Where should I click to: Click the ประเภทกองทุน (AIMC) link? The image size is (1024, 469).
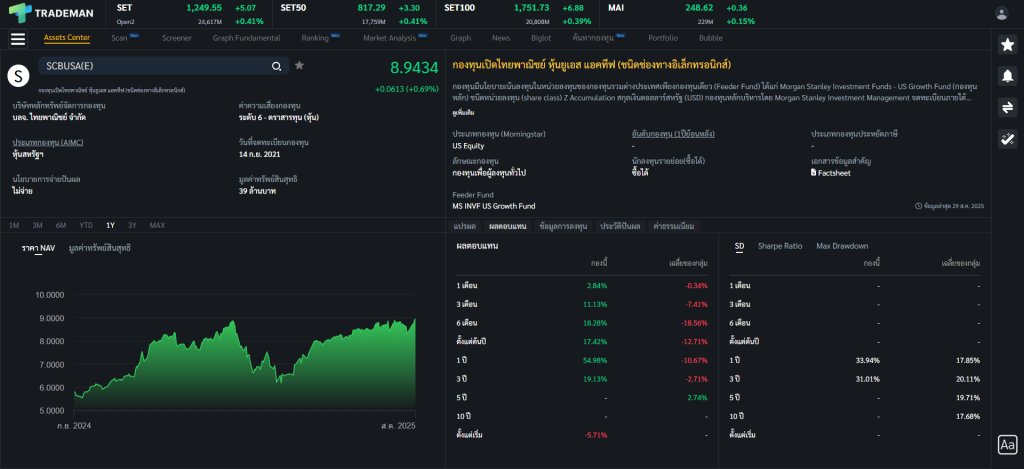(x=48, y=143)
